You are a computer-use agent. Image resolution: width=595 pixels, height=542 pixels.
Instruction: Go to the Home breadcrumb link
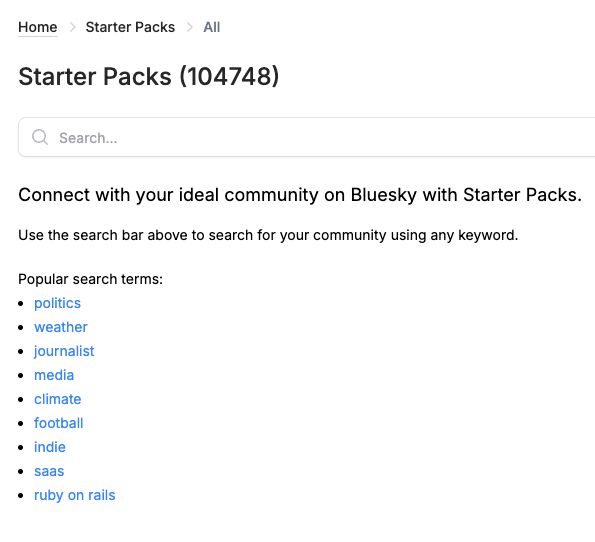click(x=38, y=27)
